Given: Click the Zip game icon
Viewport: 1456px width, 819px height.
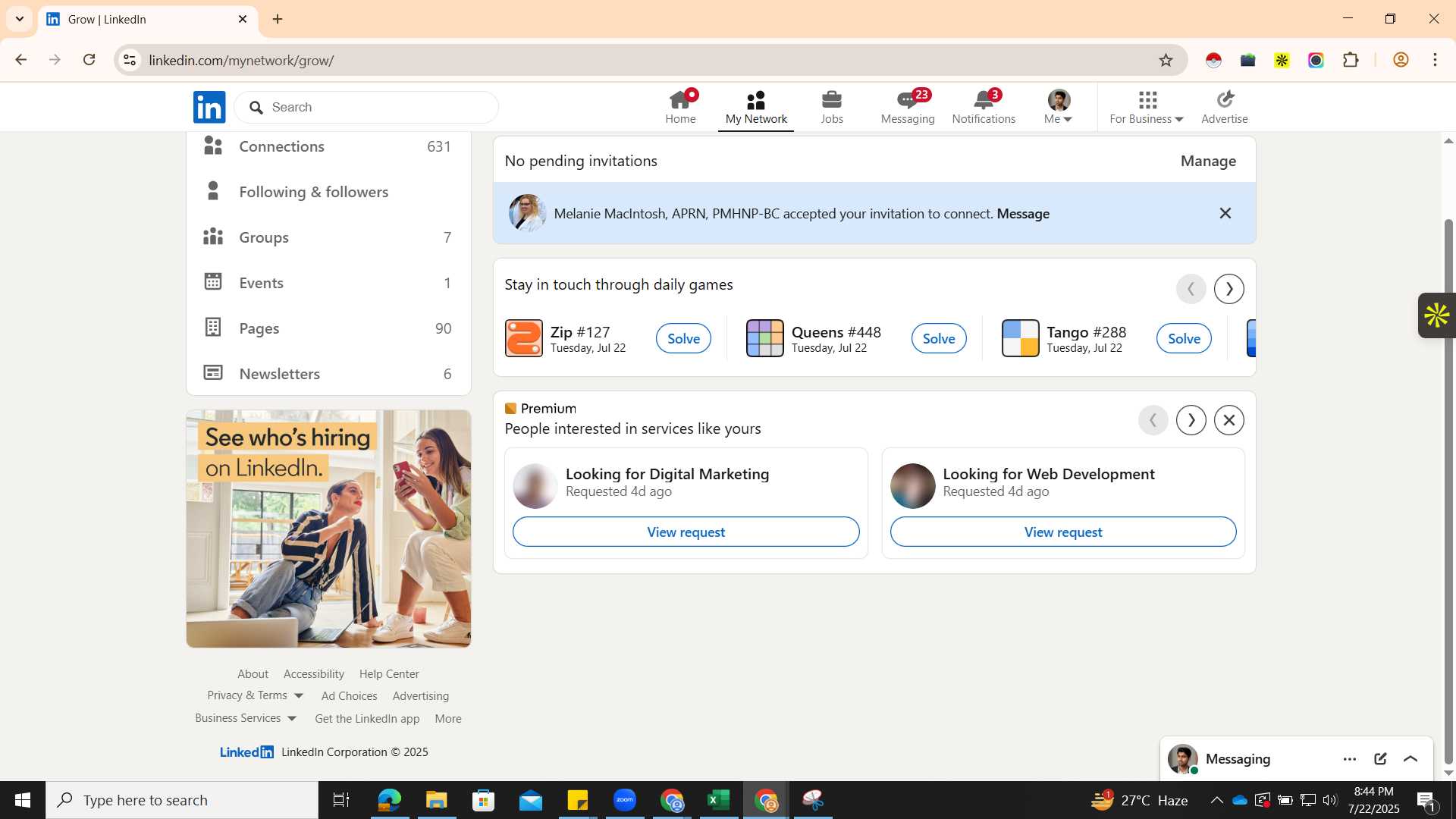Looking at the screenshot, I should (x=524, y=338).
